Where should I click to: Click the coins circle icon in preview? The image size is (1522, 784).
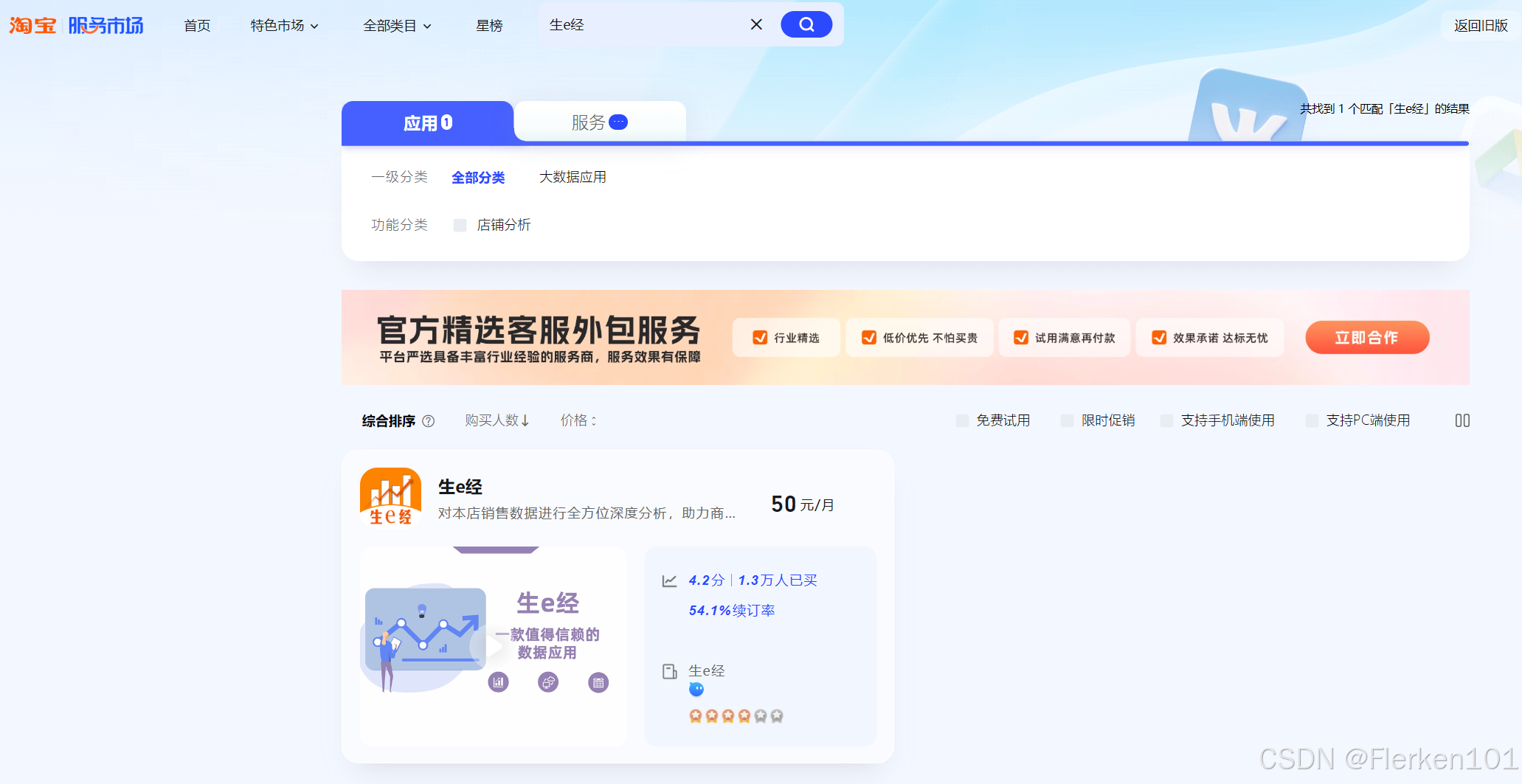coord(548,682)
